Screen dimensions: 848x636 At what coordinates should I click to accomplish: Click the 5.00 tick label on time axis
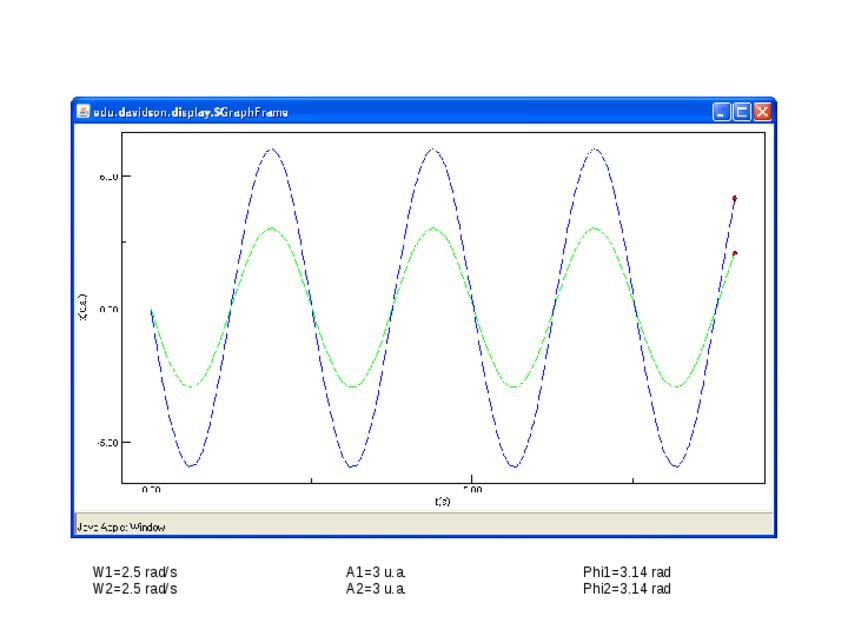(x=472, y=490)
